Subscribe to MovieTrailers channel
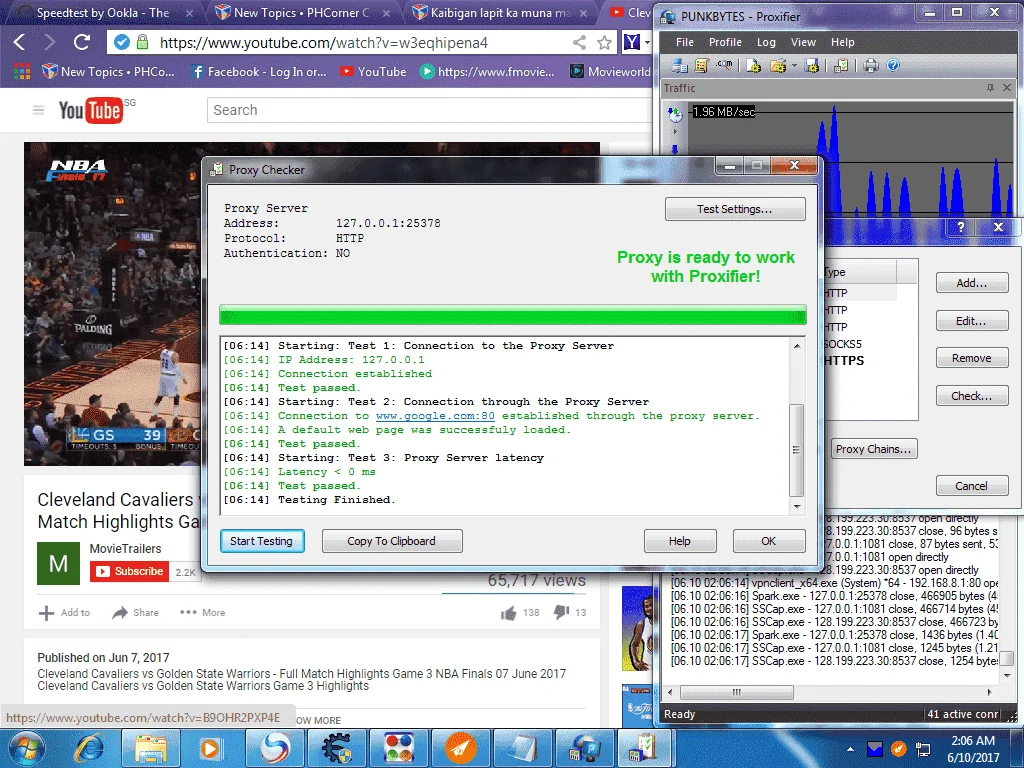Viewport: 1024px width, 768px height. click(x=129, y=571)
